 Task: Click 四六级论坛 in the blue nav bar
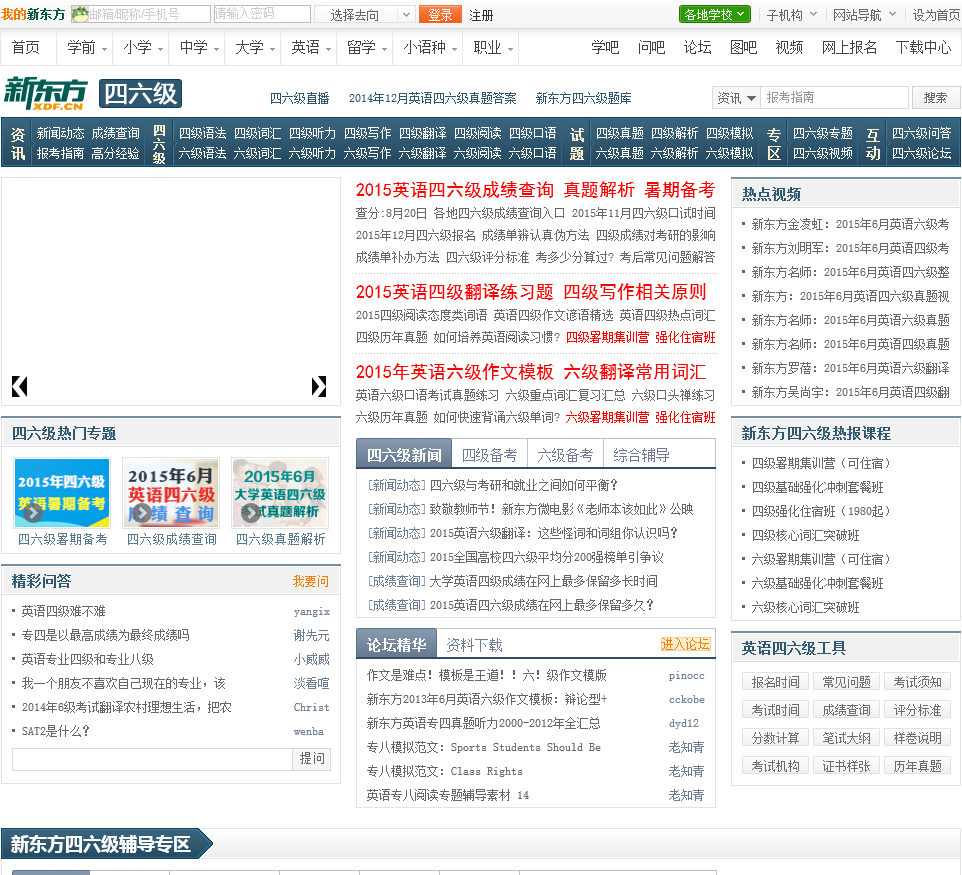click(x=921, y=153)
